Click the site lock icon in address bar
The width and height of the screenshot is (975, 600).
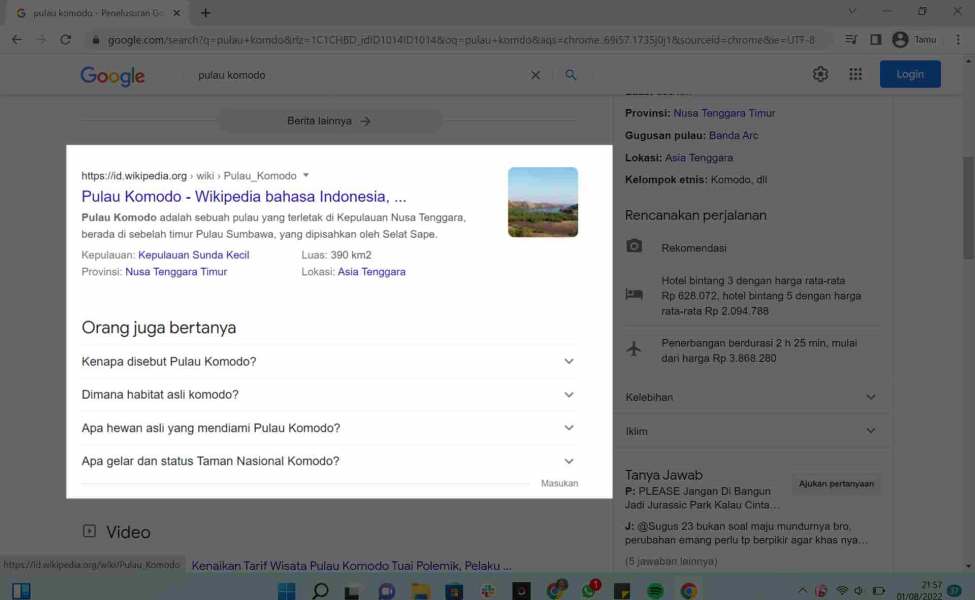click(95, 40)
